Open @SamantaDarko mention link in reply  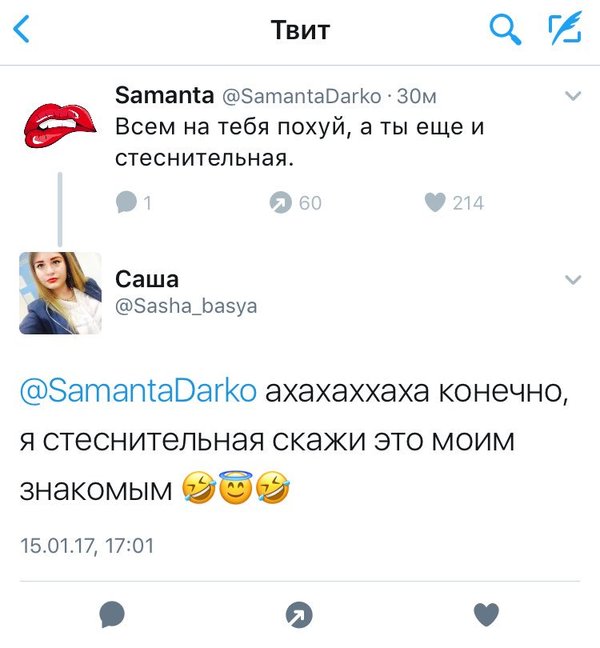(x=138, y=391)
